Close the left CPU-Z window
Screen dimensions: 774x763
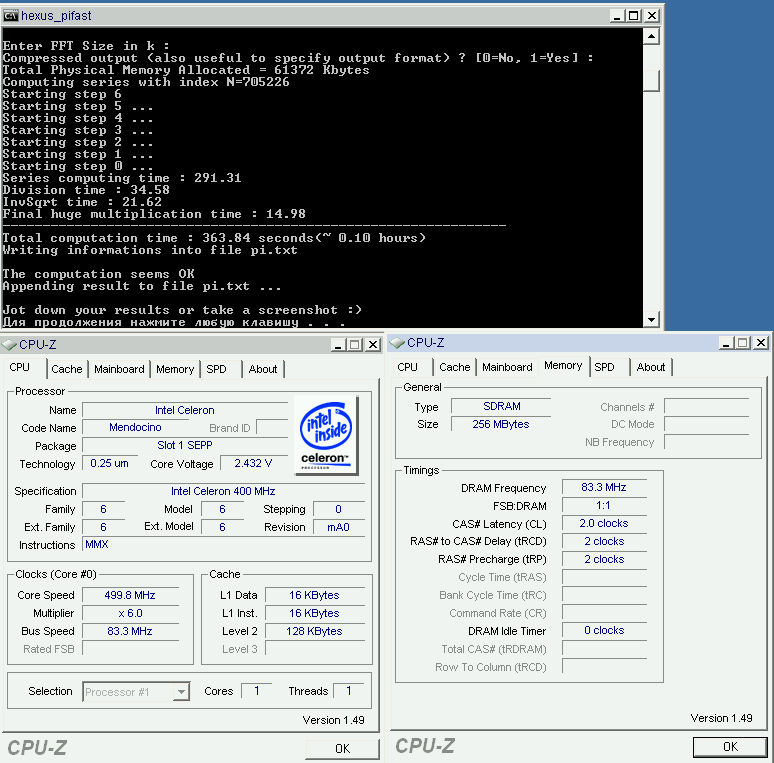[x=373, y=344]
